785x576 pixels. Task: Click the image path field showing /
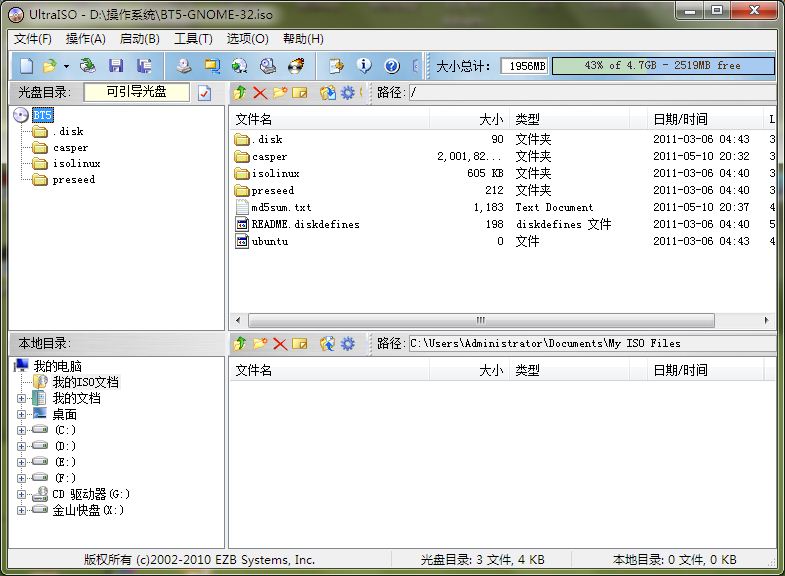click(592, 93)
